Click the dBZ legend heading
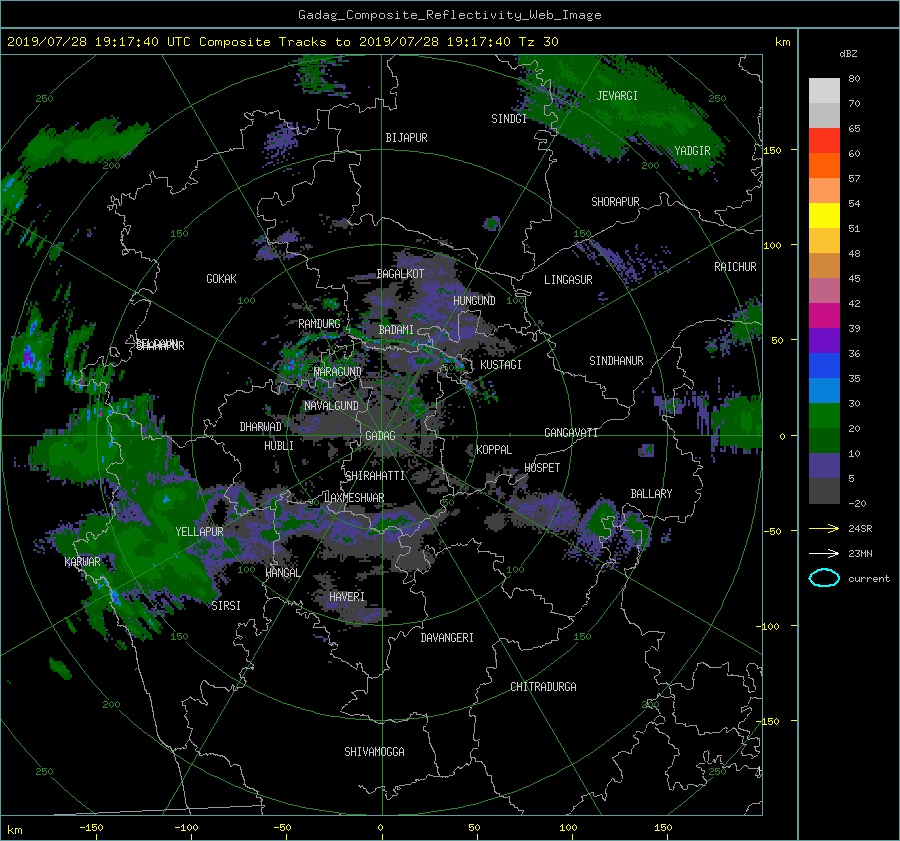 click(848, 54)
